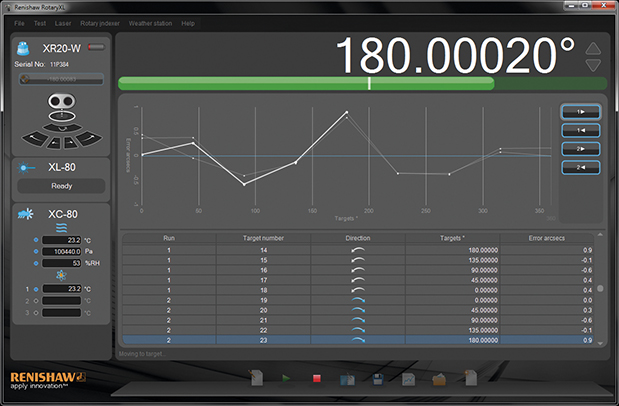Click the XL-80 laser beam icon

click(x=26, y=168)
